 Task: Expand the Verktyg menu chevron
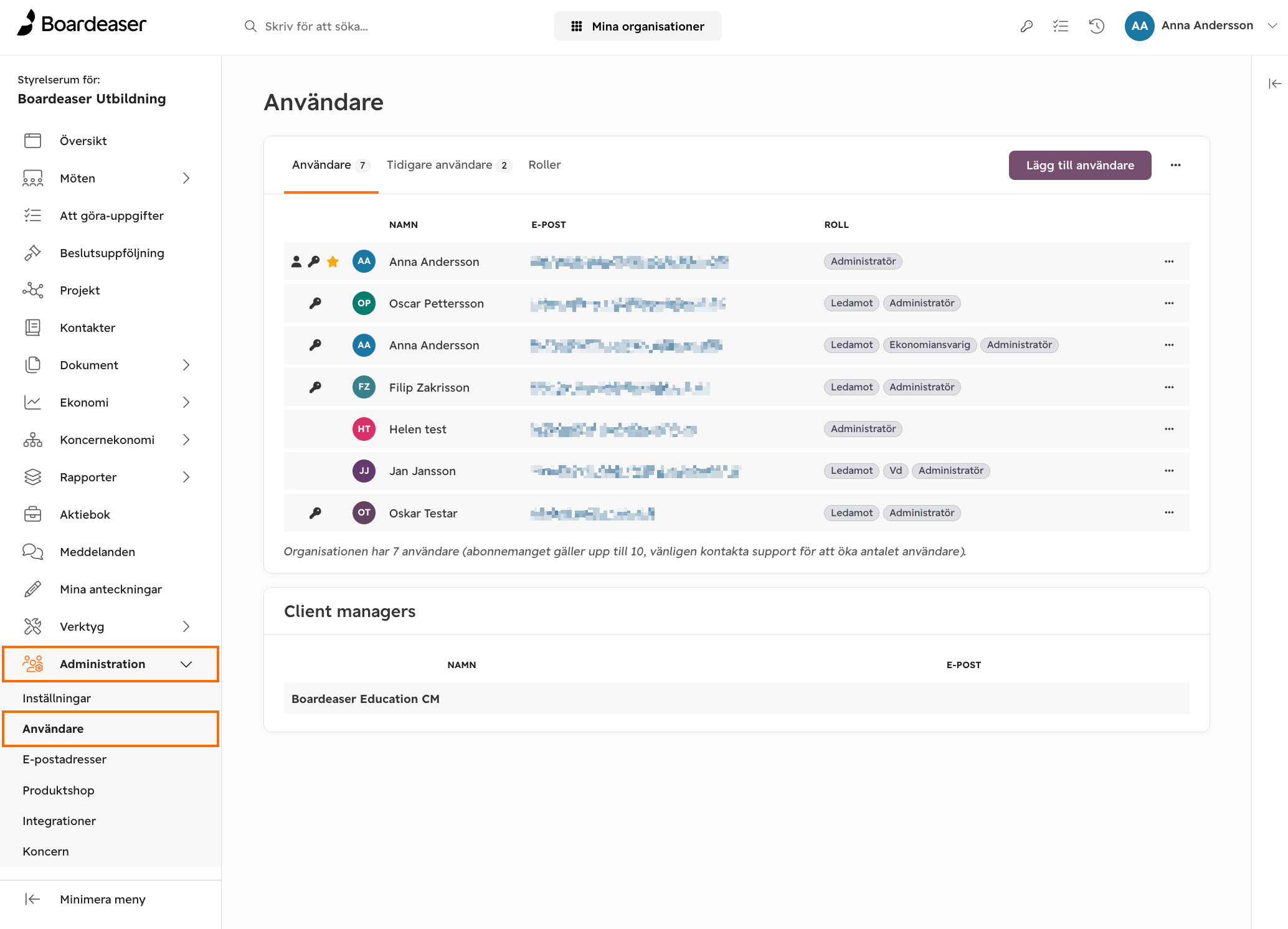[186, 626]
